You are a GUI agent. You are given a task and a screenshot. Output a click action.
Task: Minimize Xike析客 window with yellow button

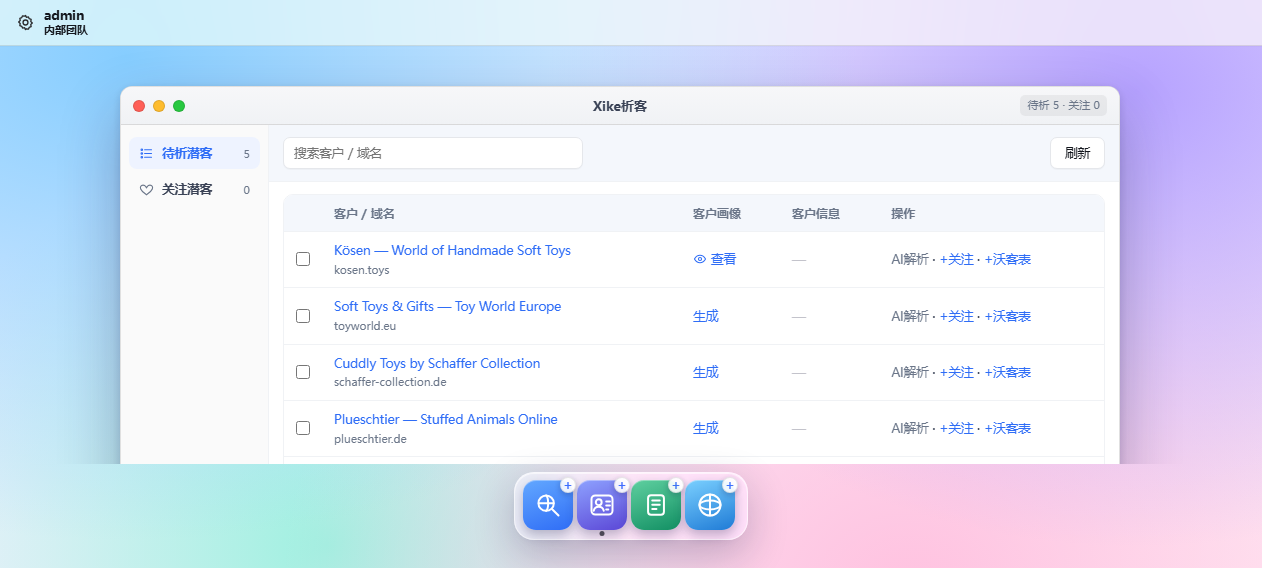coord(159,106)
